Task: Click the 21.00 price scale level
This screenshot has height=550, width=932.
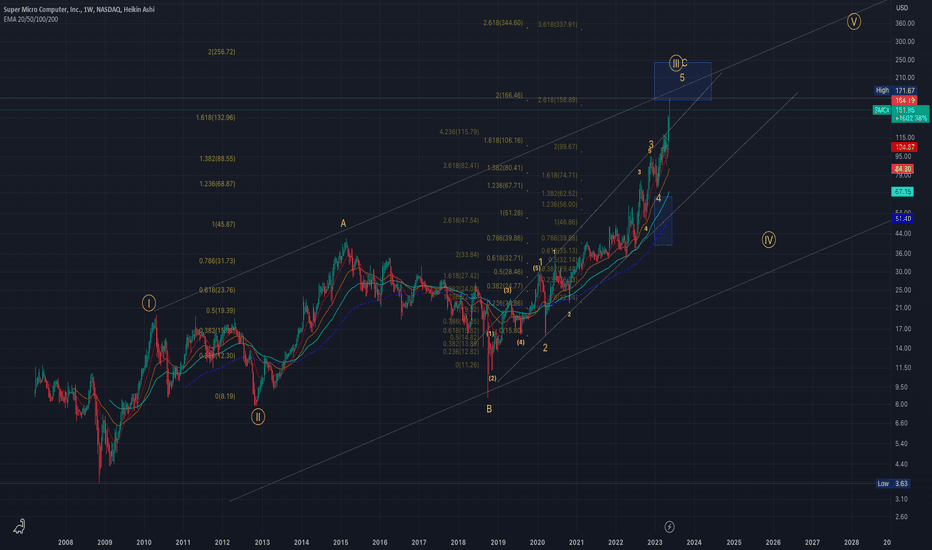Action: [x=903, y=308]
